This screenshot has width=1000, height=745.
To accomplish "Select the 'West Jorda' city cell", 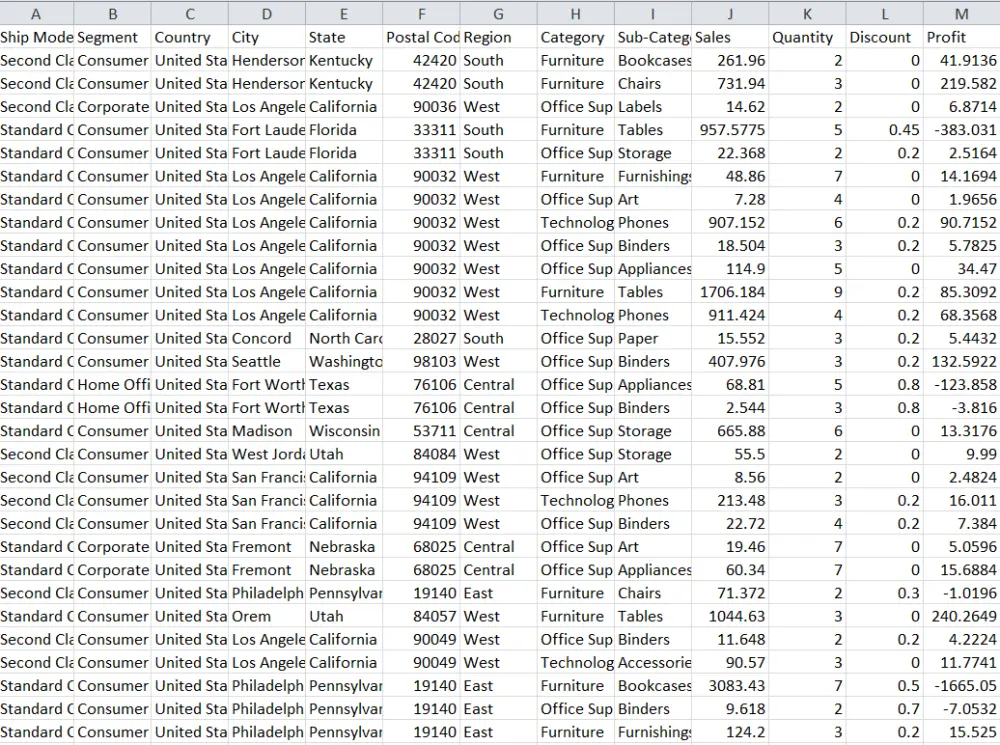I will click(x=267, y=454).
